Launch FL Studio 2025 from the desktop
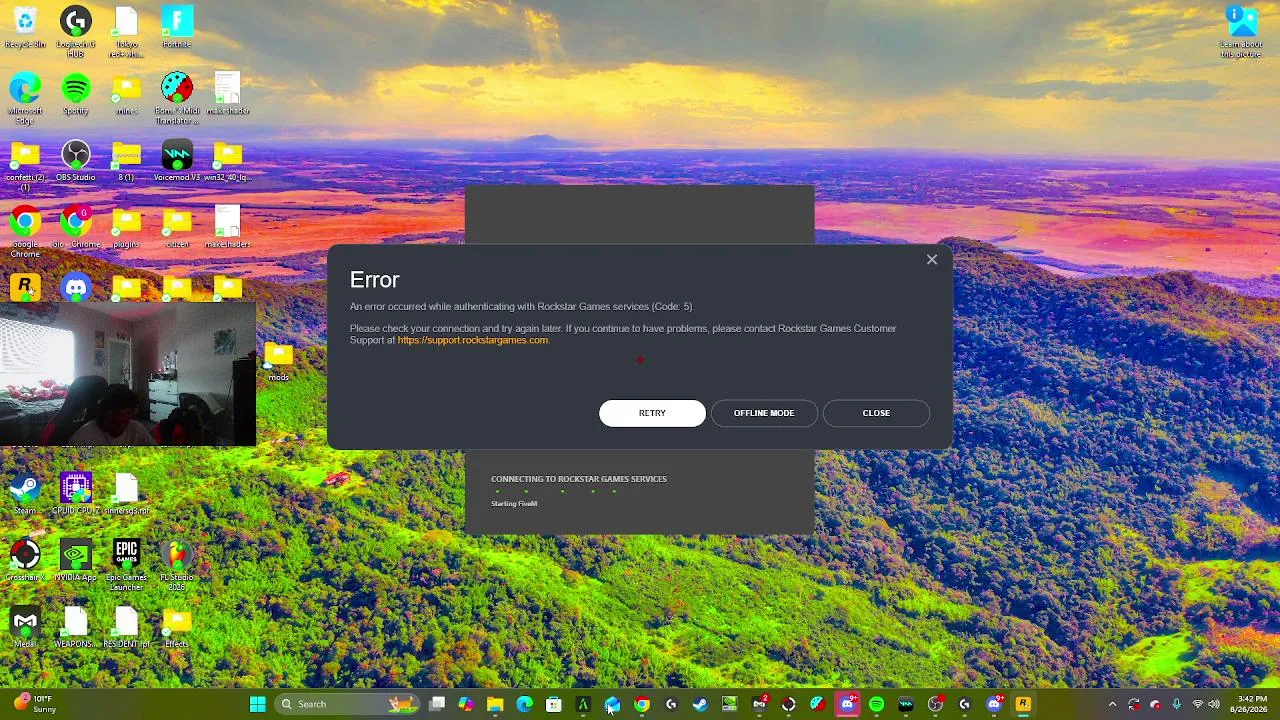This screenshot has height=720, width=1280. point(177,565)
